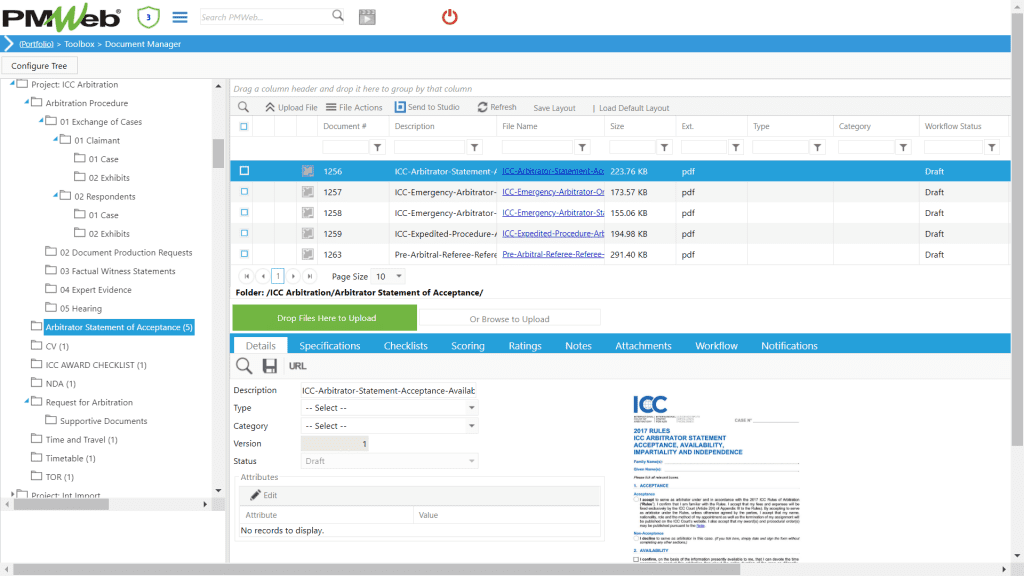Switch to the Ratings tab
Viewport: 1024px width, 576px height.
click(525, 346)
